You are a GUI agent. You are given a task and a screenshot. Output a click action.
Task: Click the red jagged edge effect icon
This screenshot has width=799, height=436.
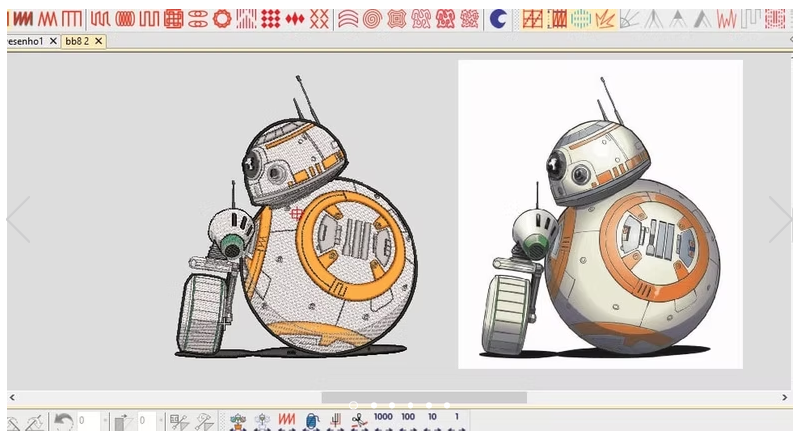coord(727,19)
